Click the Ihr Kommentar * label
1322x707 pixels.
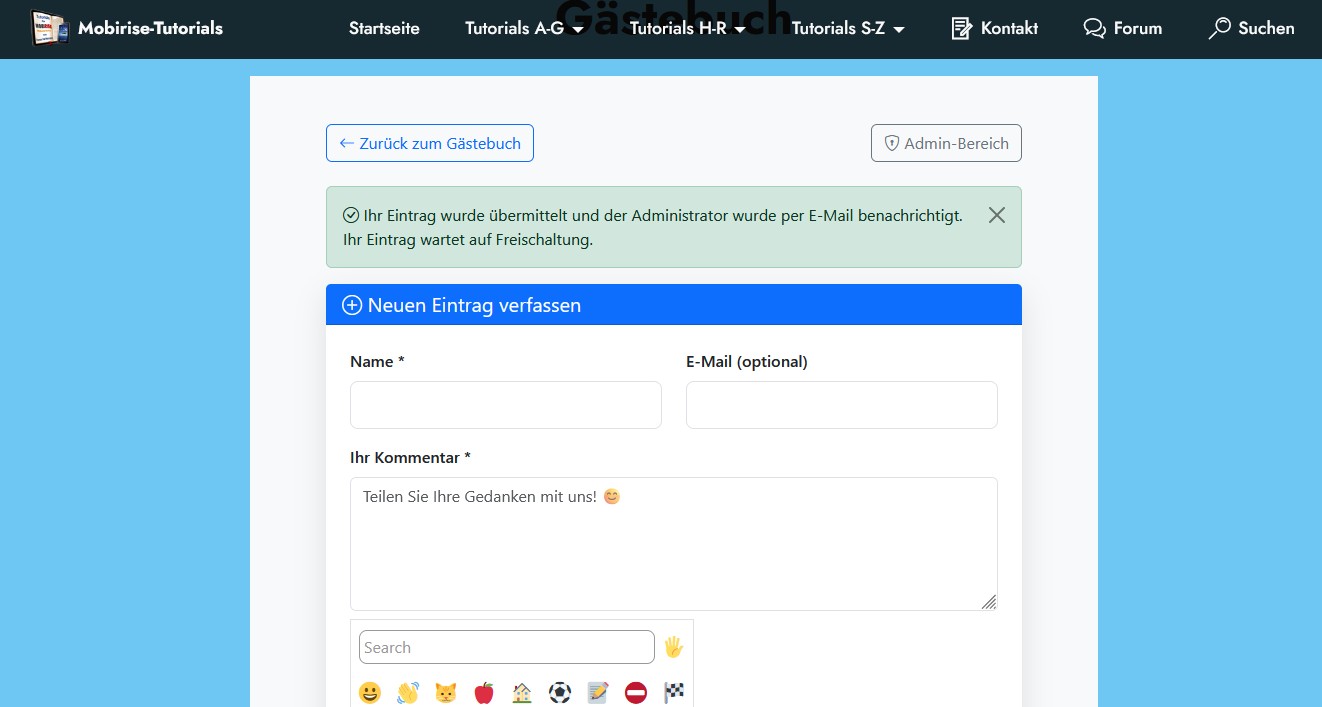click(x=410, y=458)
